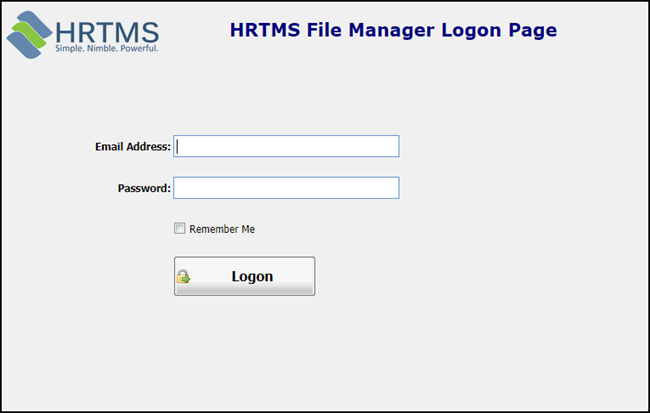Click the gray gradient bottom edge of Logon button
The image size is (650, 413).
[245, 289]
